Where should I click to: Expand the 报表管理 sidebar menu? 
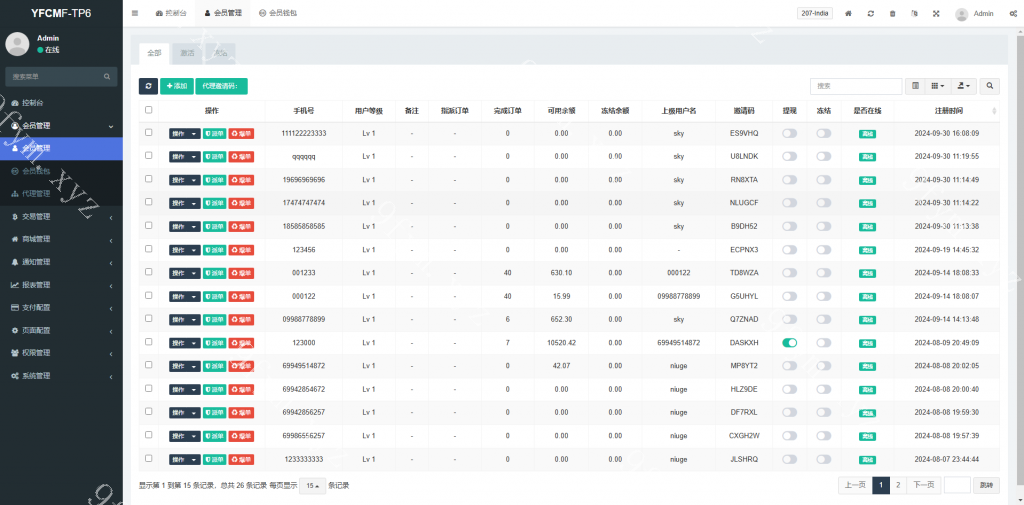point(61,285)
